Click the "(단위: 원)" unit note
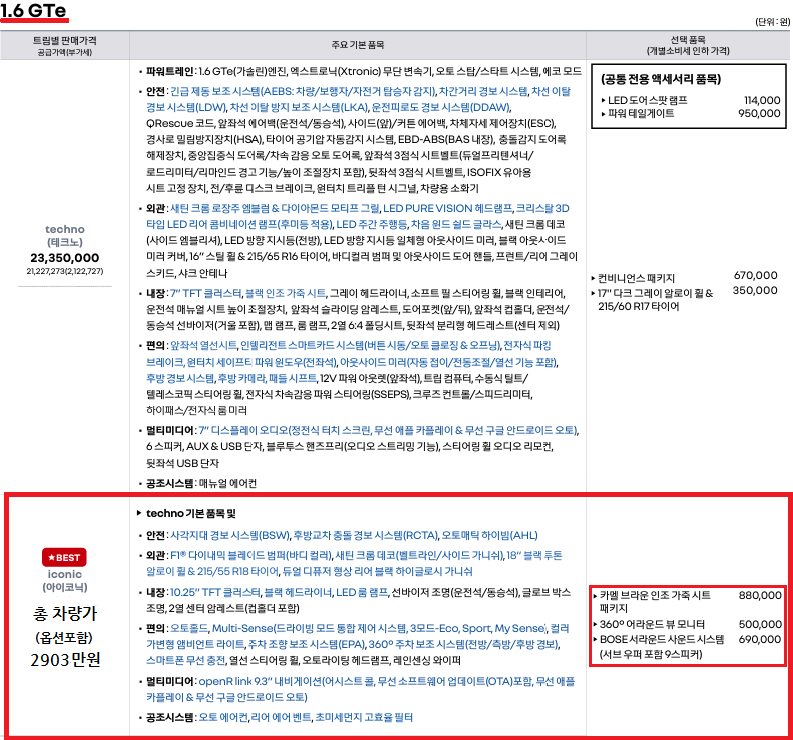Viewport: 793px width, 740px height. [772, 22]
